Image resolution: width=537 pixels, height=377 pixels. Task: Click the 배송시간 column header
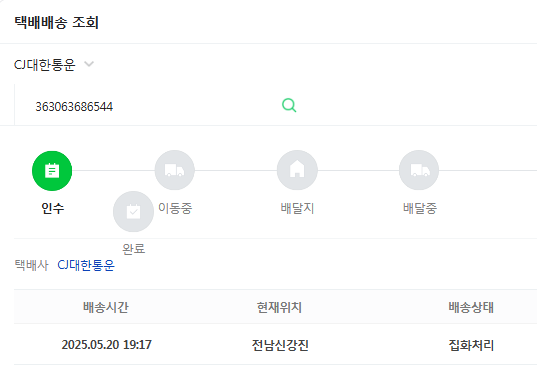106,307
